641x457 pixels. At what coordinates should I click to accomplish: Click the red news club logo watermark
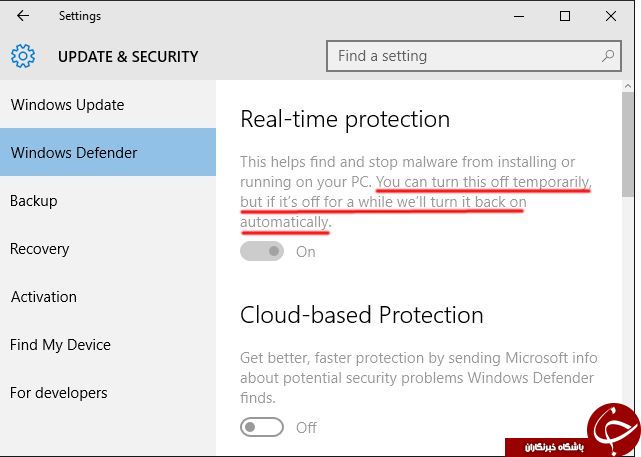click(x=613, y=430)
